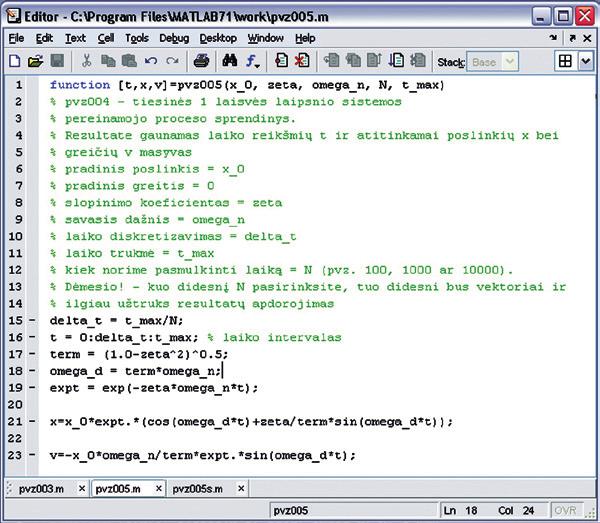This screenshot has width=600, height=523.
Task: Close the pvz005.m tab
Action: coord(158,489)
